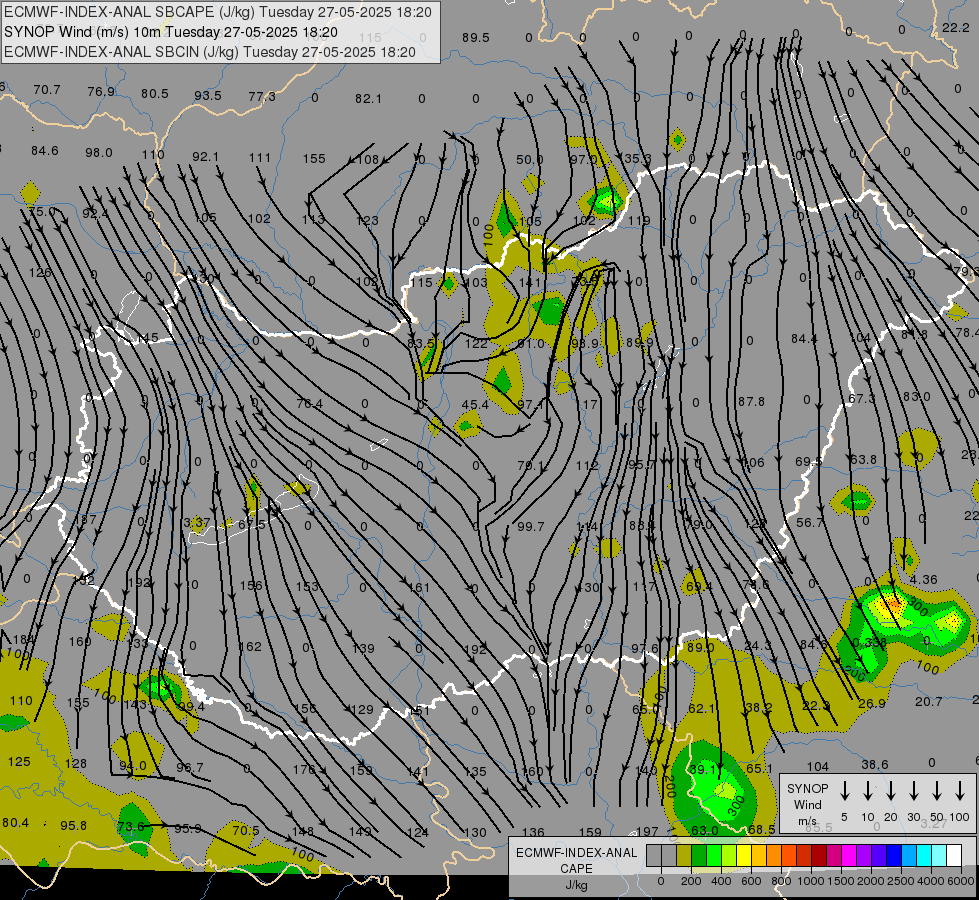Viewport: 979px width, 900px height.
Task: Click the map value 93.5
Action: 208,96
